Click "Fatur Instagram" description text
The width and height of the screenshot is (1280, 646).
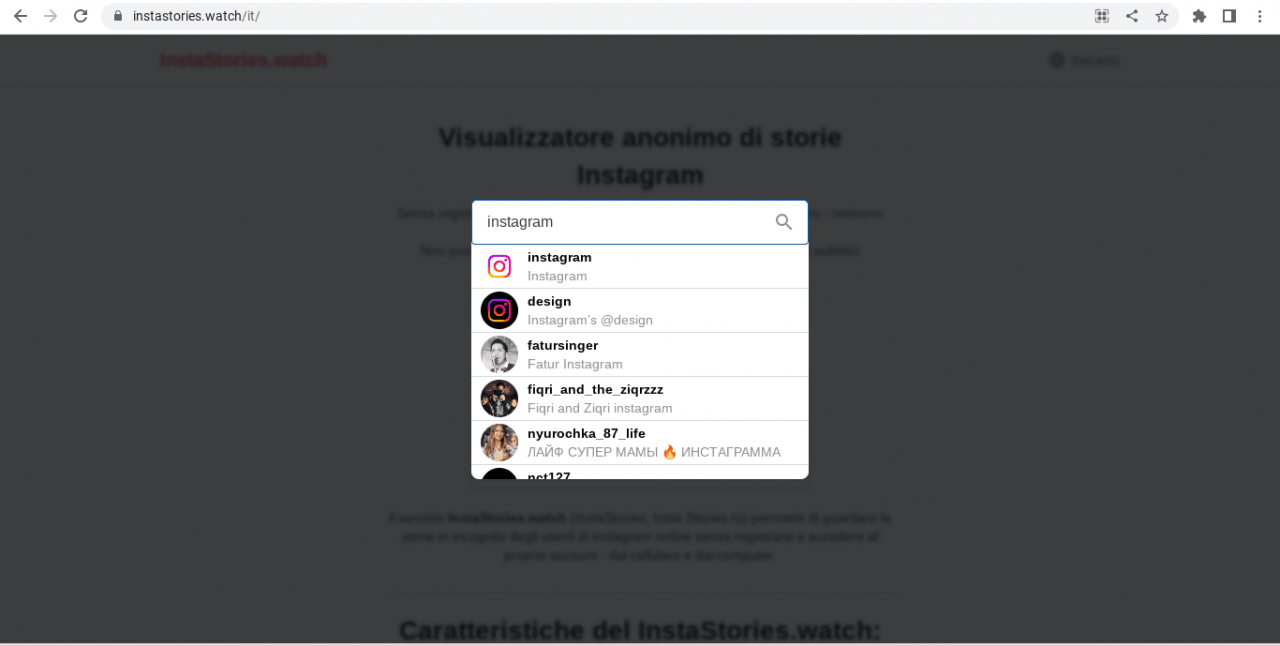575,364
